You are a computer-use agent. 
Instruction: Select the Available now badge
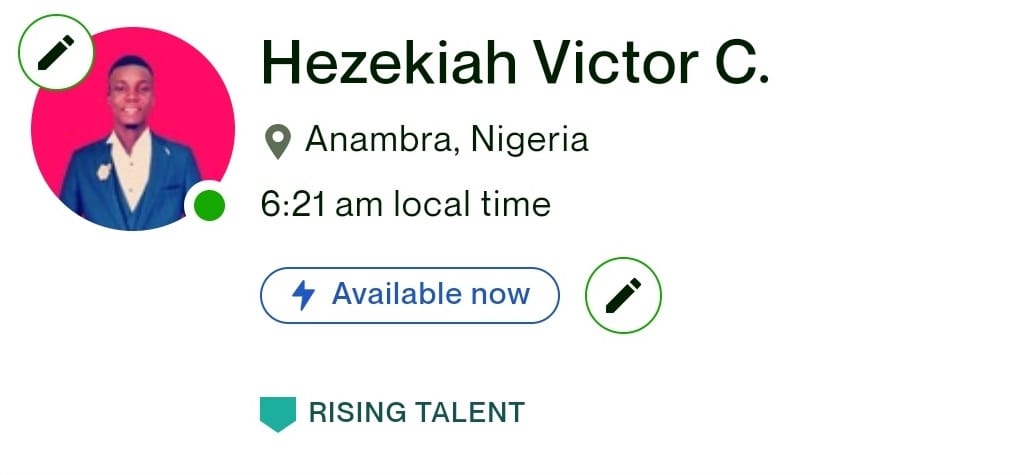410,295
